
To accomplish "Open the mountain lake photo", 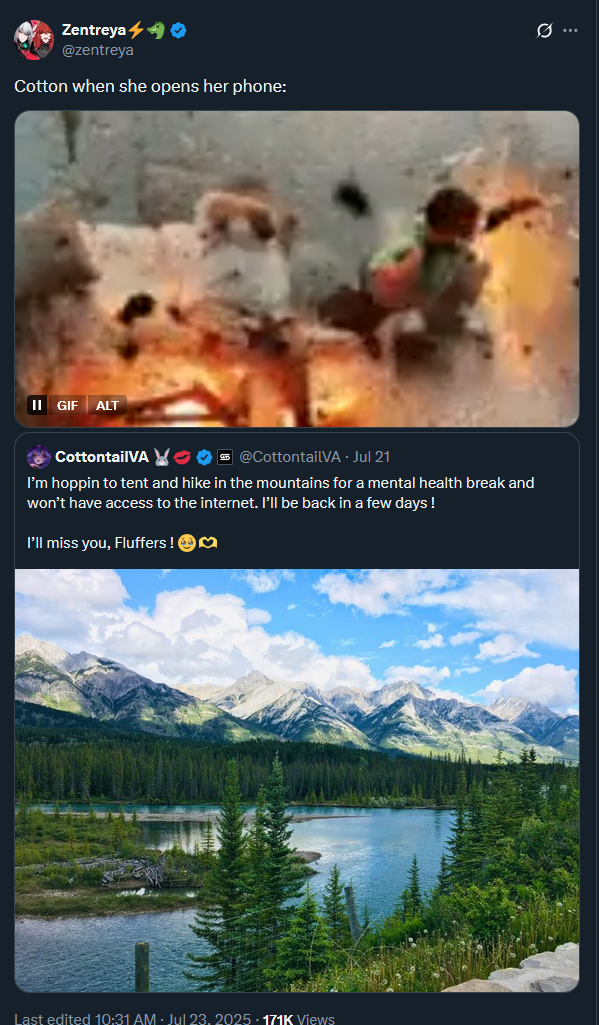I will 297,781.
